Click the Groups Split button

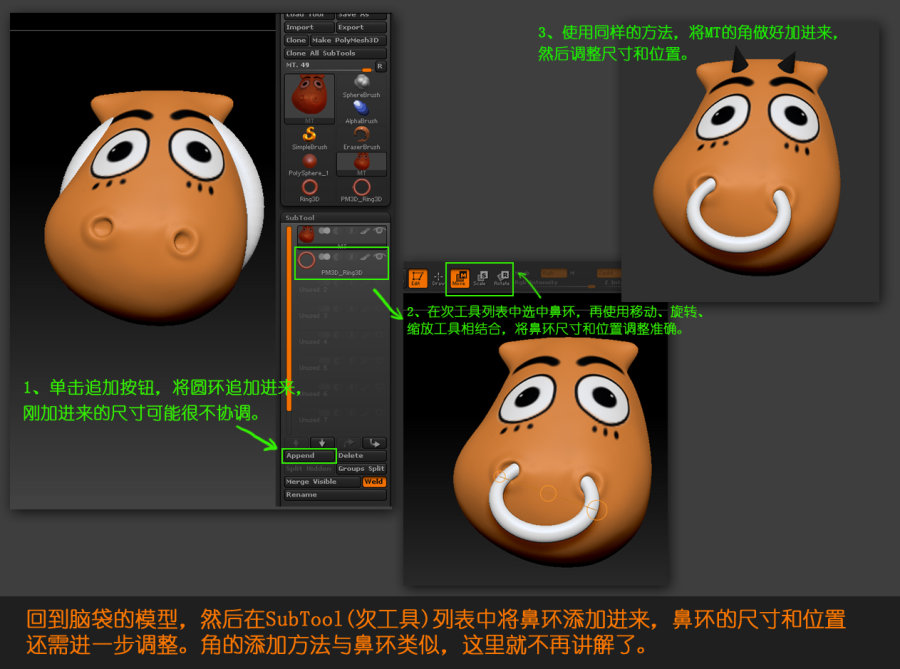(x=361, y=469)
